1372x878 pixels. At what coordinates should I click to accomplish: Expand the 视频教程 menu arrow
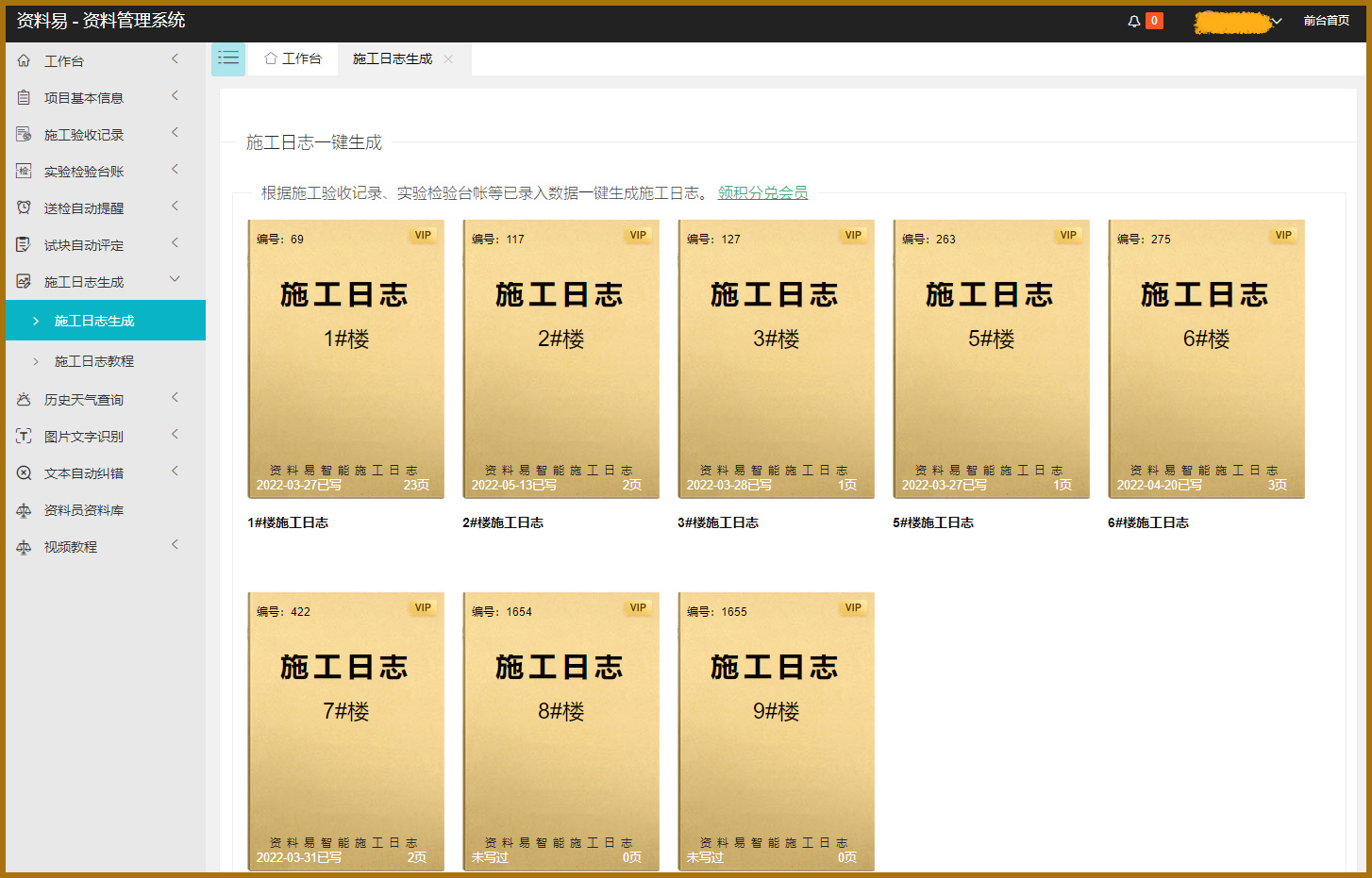click(175, 545)
